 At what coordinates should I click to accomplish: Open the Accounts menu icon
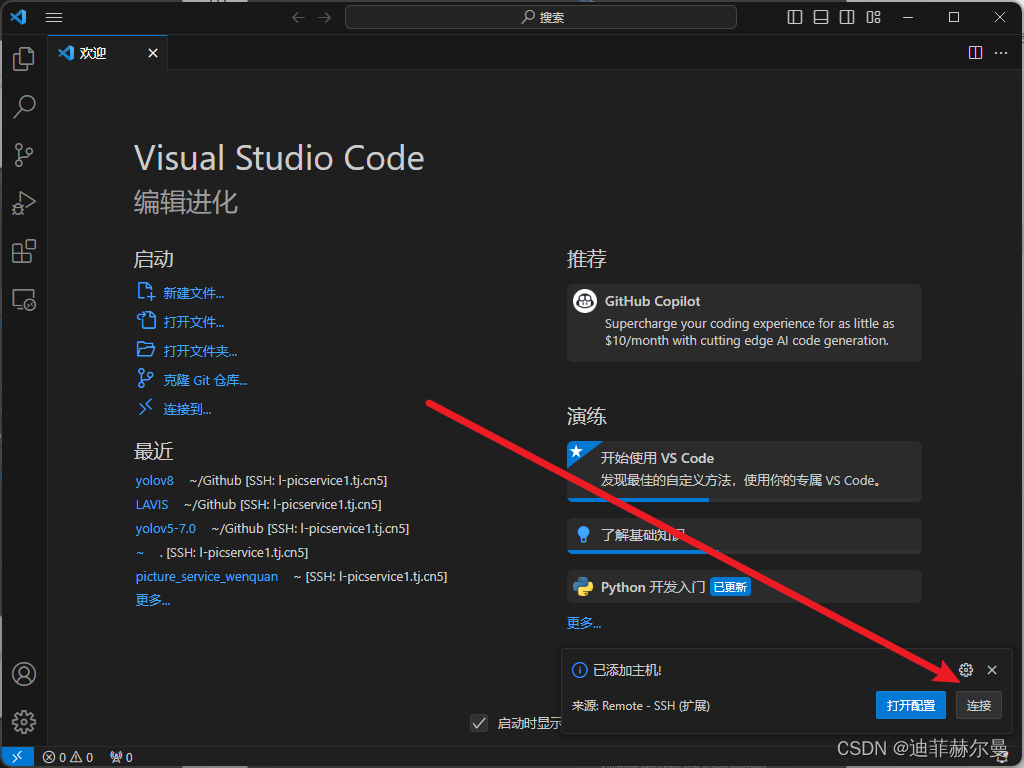pyautogui.click(x=24, y=674)
